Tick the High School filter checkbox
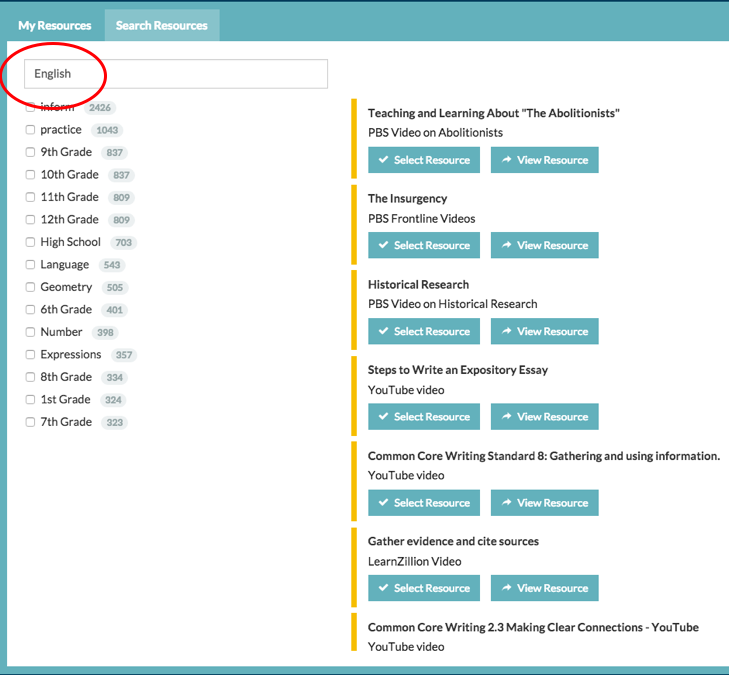 [x=30, y=242]
